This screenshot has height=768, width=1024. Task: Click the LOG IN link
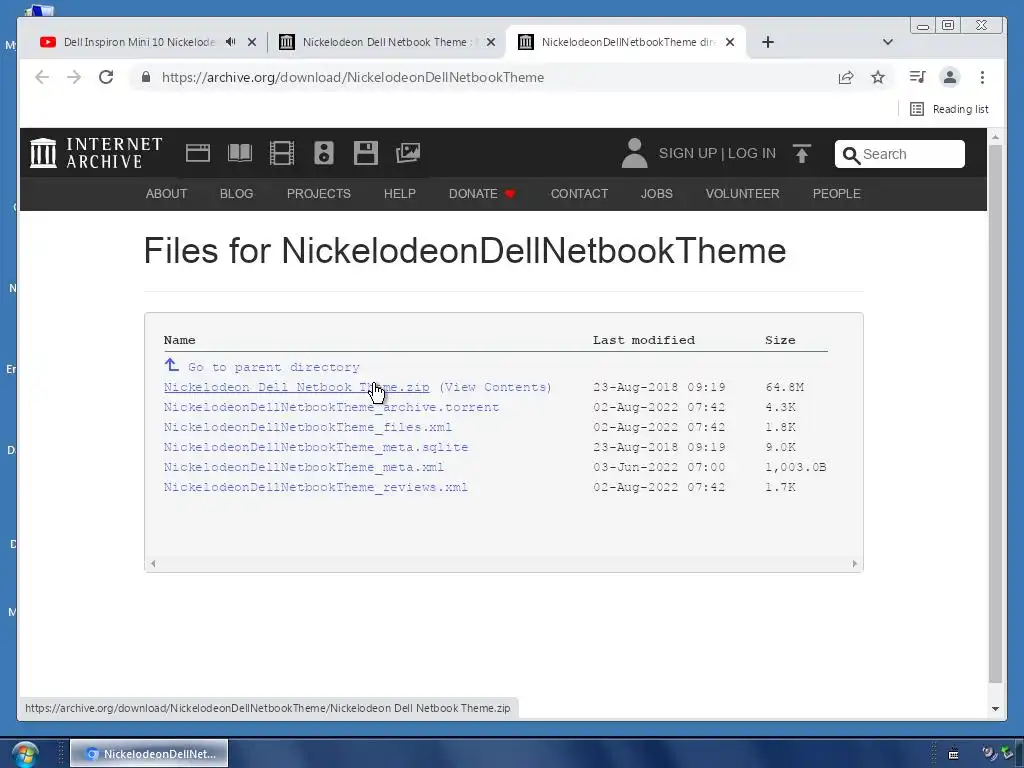752,153
